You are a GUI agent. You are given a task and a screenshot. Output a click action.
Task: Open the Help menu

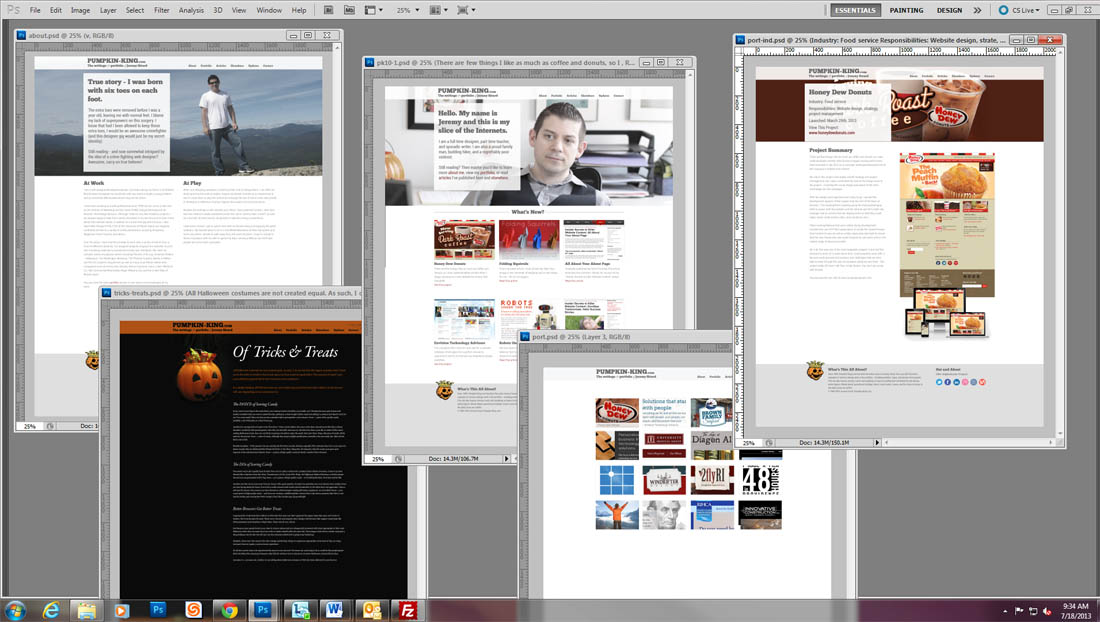(x=299, y=10)
